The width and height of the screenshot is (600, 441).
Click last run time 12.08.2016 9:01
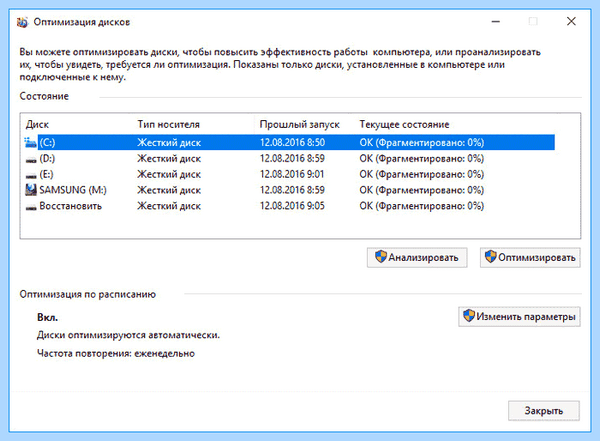tap(292, 174)
